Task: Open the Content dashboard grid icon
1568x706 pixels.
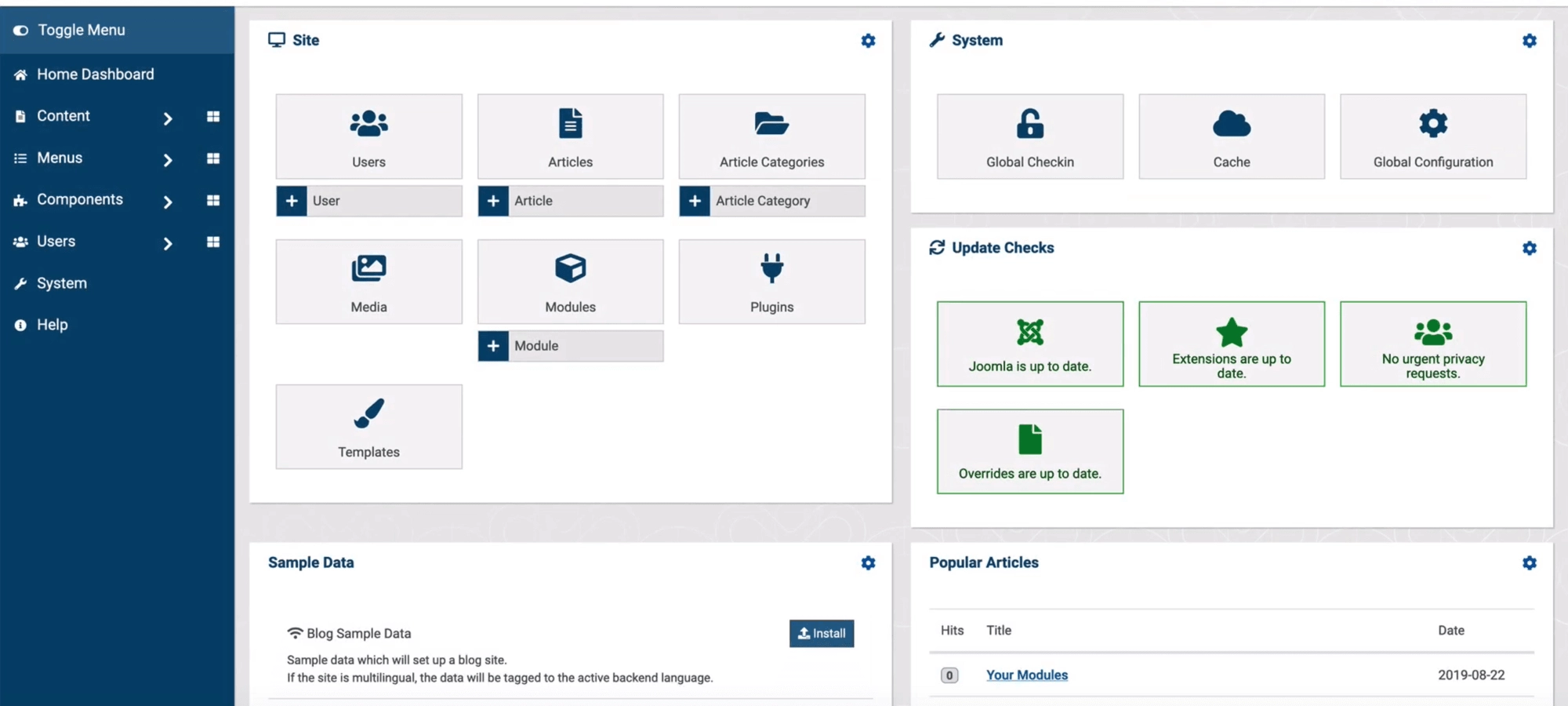Action: [x=212, y=116]
